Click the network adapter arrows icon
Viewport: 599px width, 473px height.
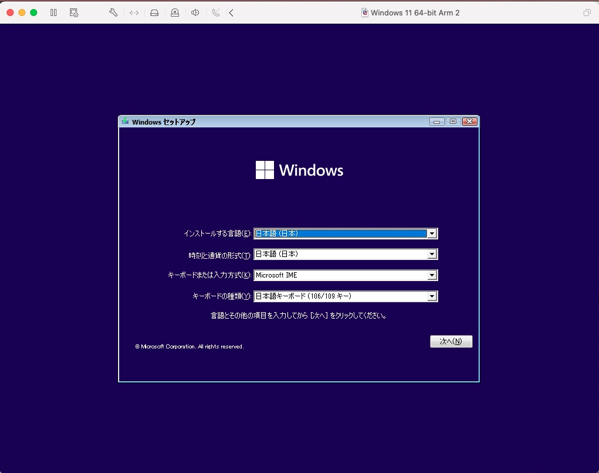134,13
